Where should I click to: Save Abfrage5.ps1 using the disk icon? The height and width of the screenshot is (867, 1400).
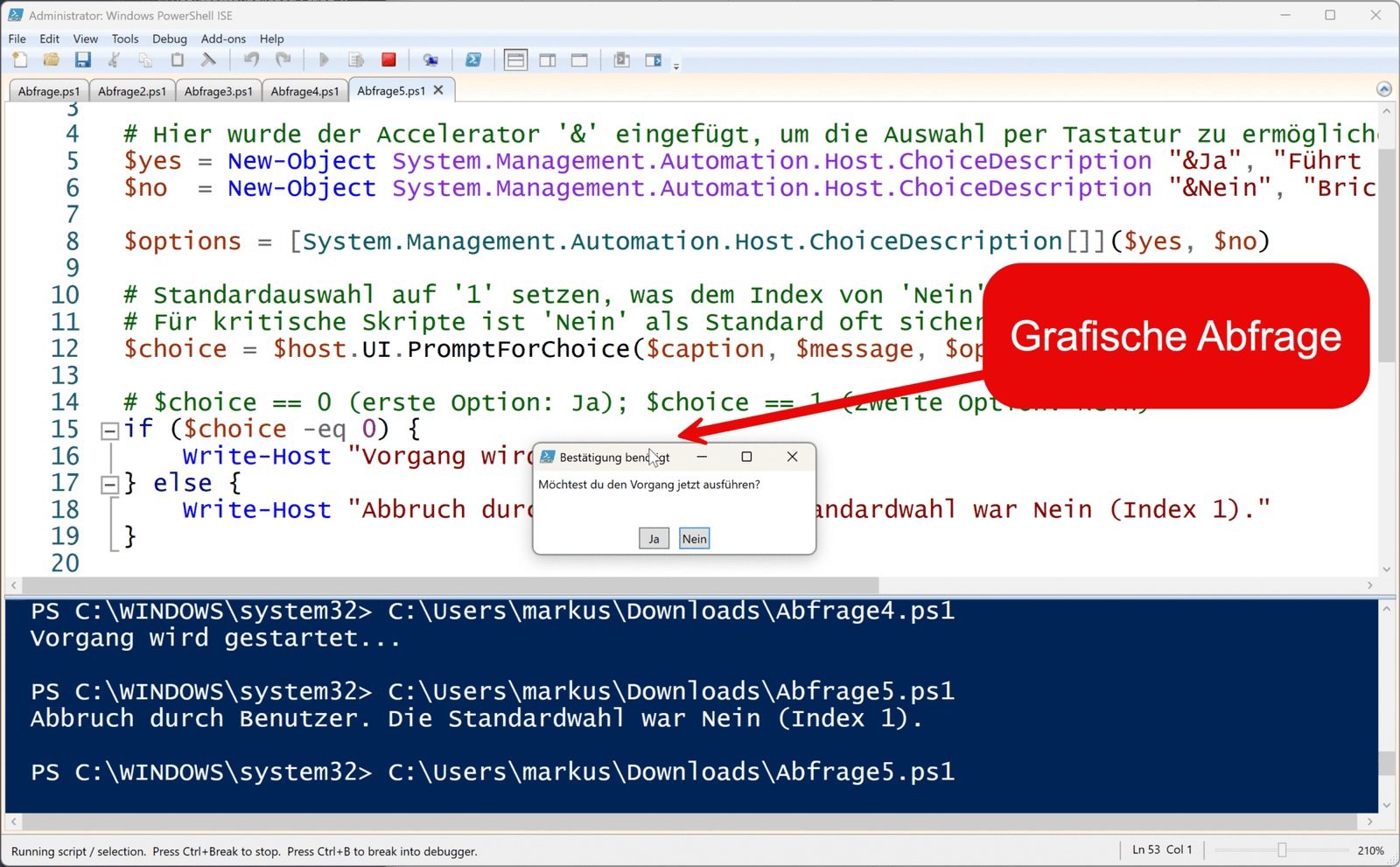click(x=83, y=59)
